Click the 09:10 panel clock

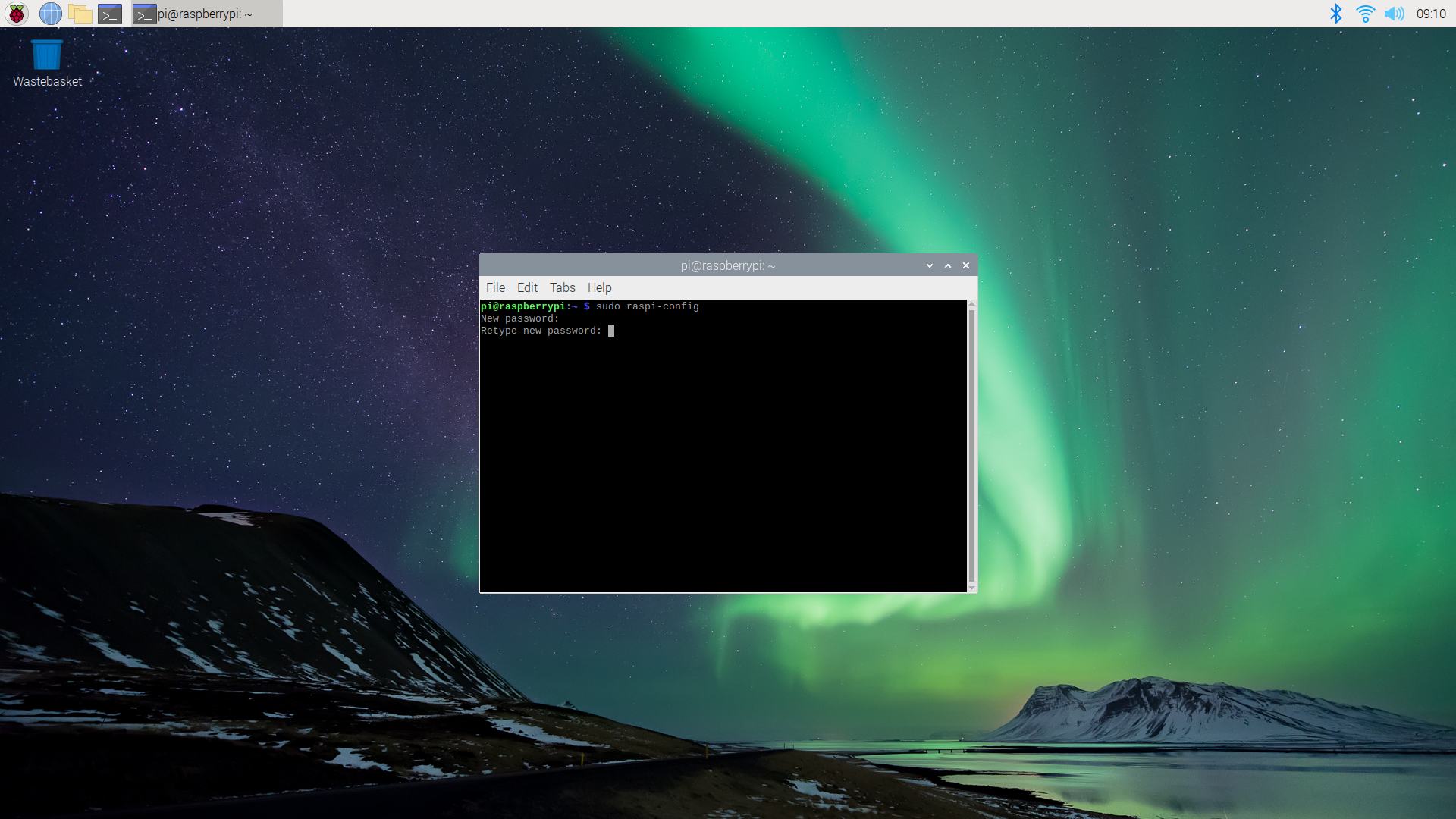coord(1432,14)
